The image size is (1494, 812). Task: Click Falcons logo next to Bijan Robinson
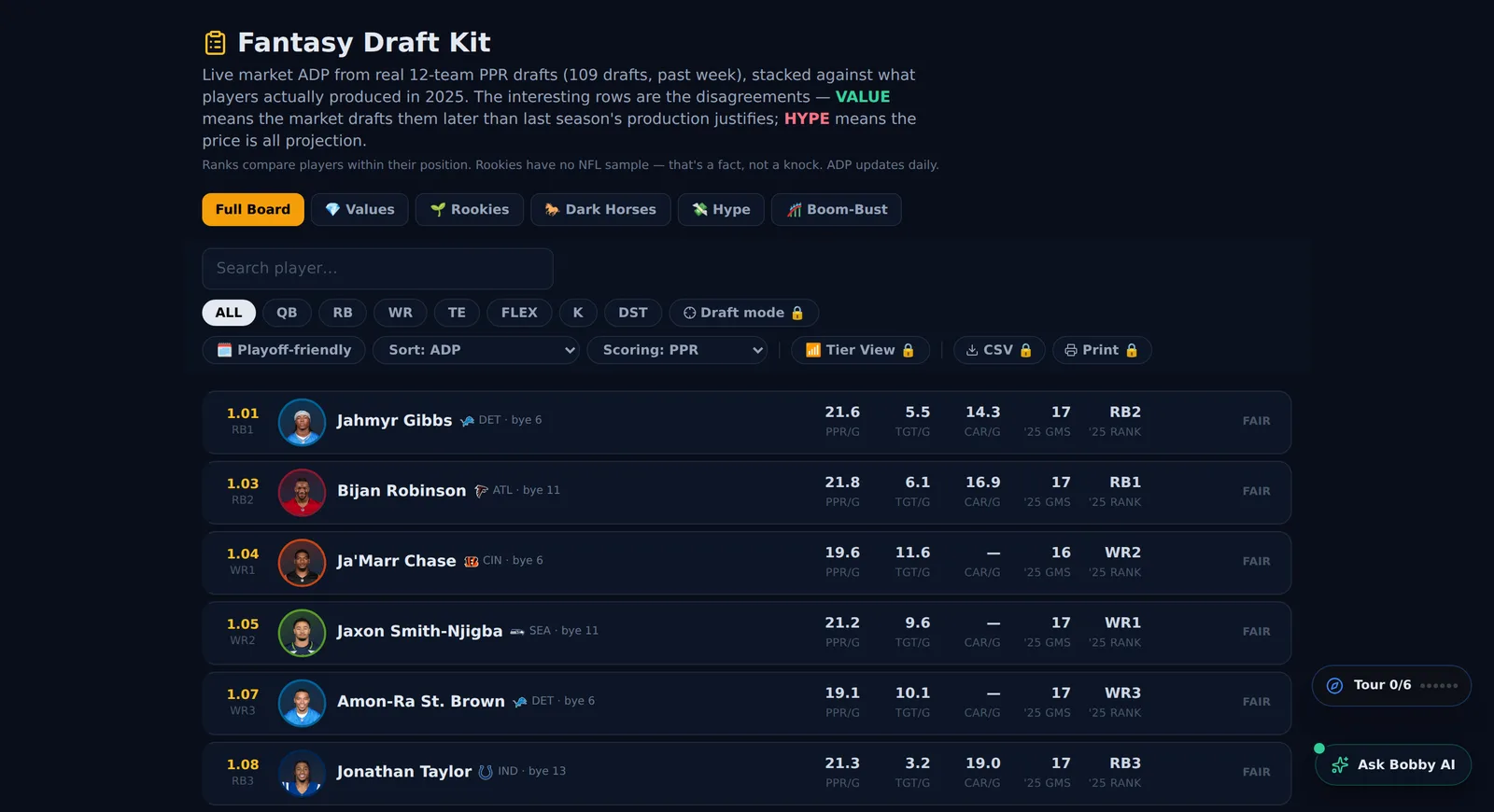481,491
